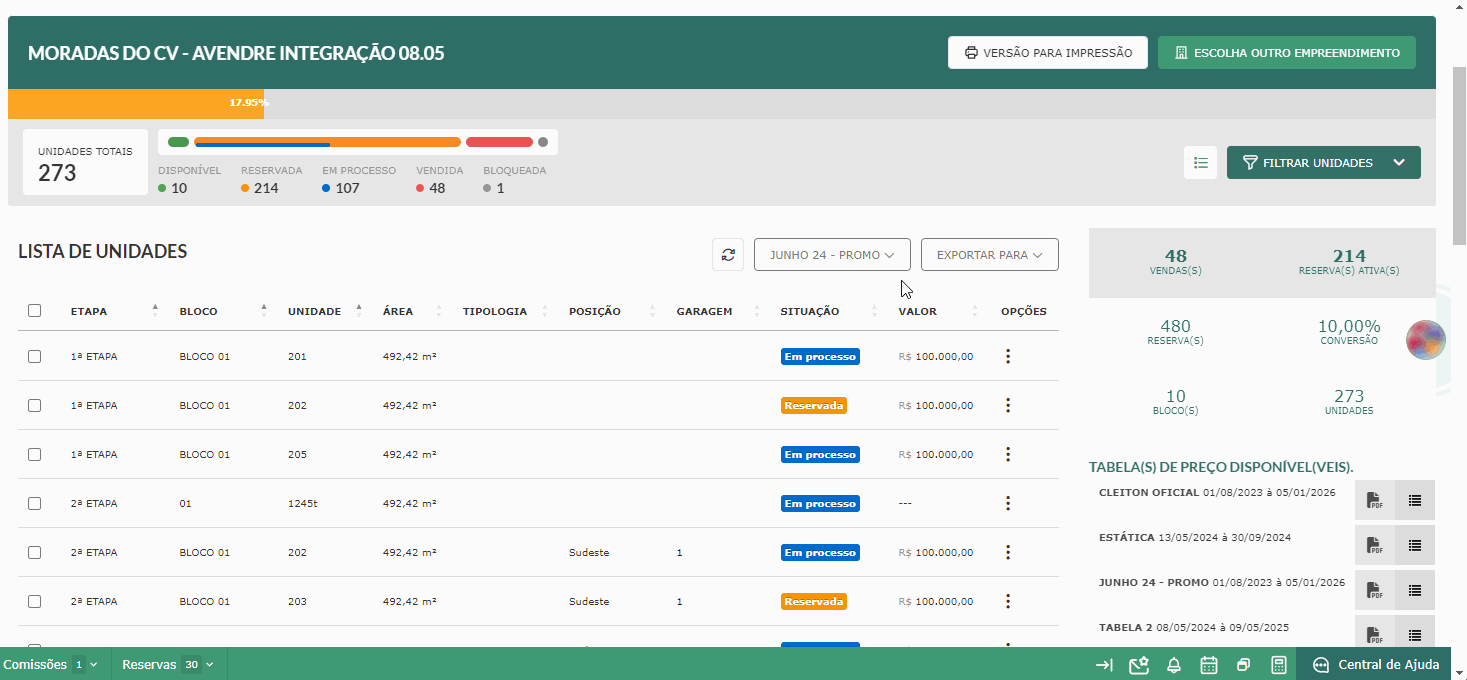
Task: Click the colorful assistant orb icon
Action: click(1426, 340)
